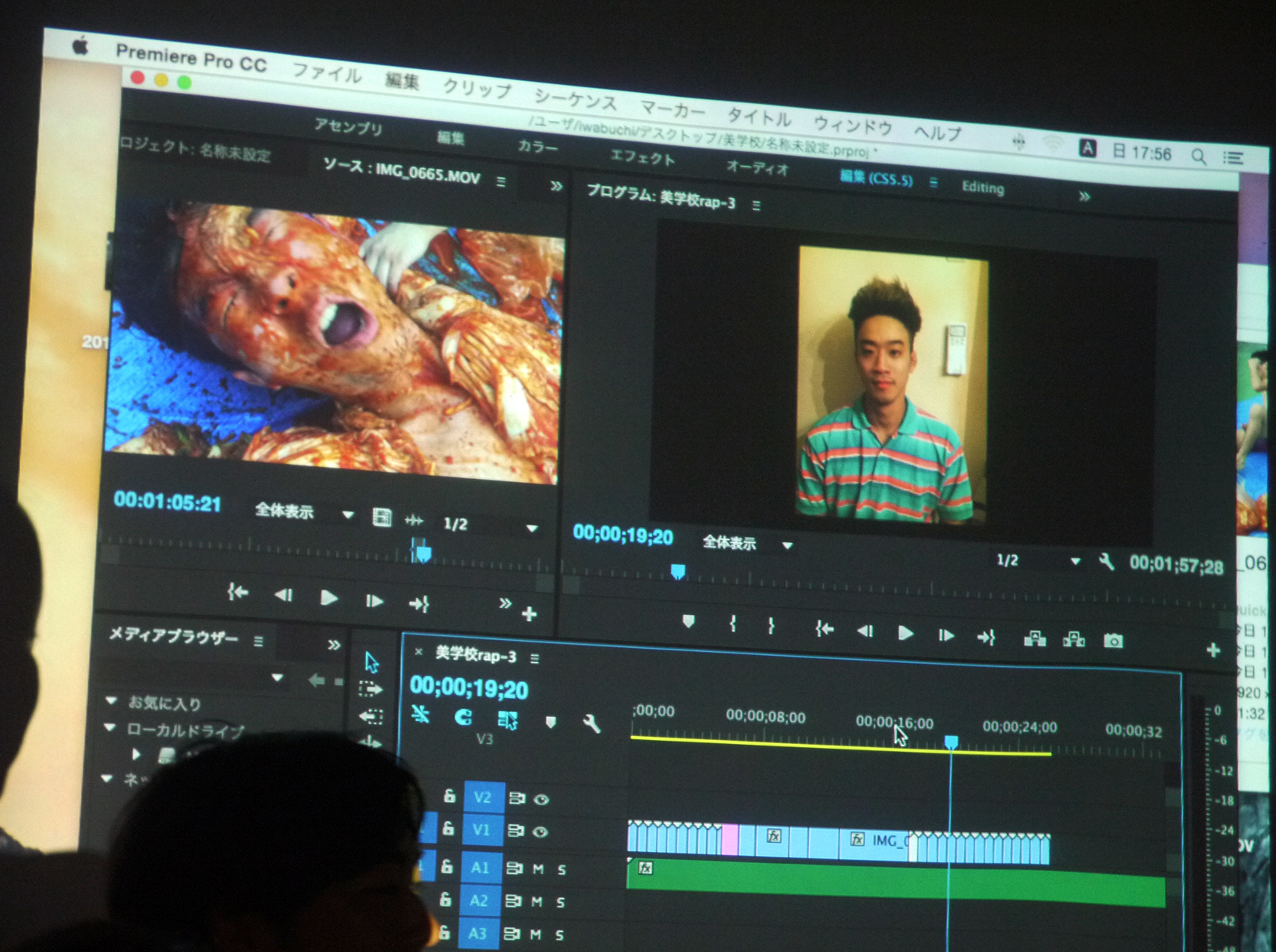Select the Editing workspace
This screenshot has width=1276, height=952.
(983, 187)
